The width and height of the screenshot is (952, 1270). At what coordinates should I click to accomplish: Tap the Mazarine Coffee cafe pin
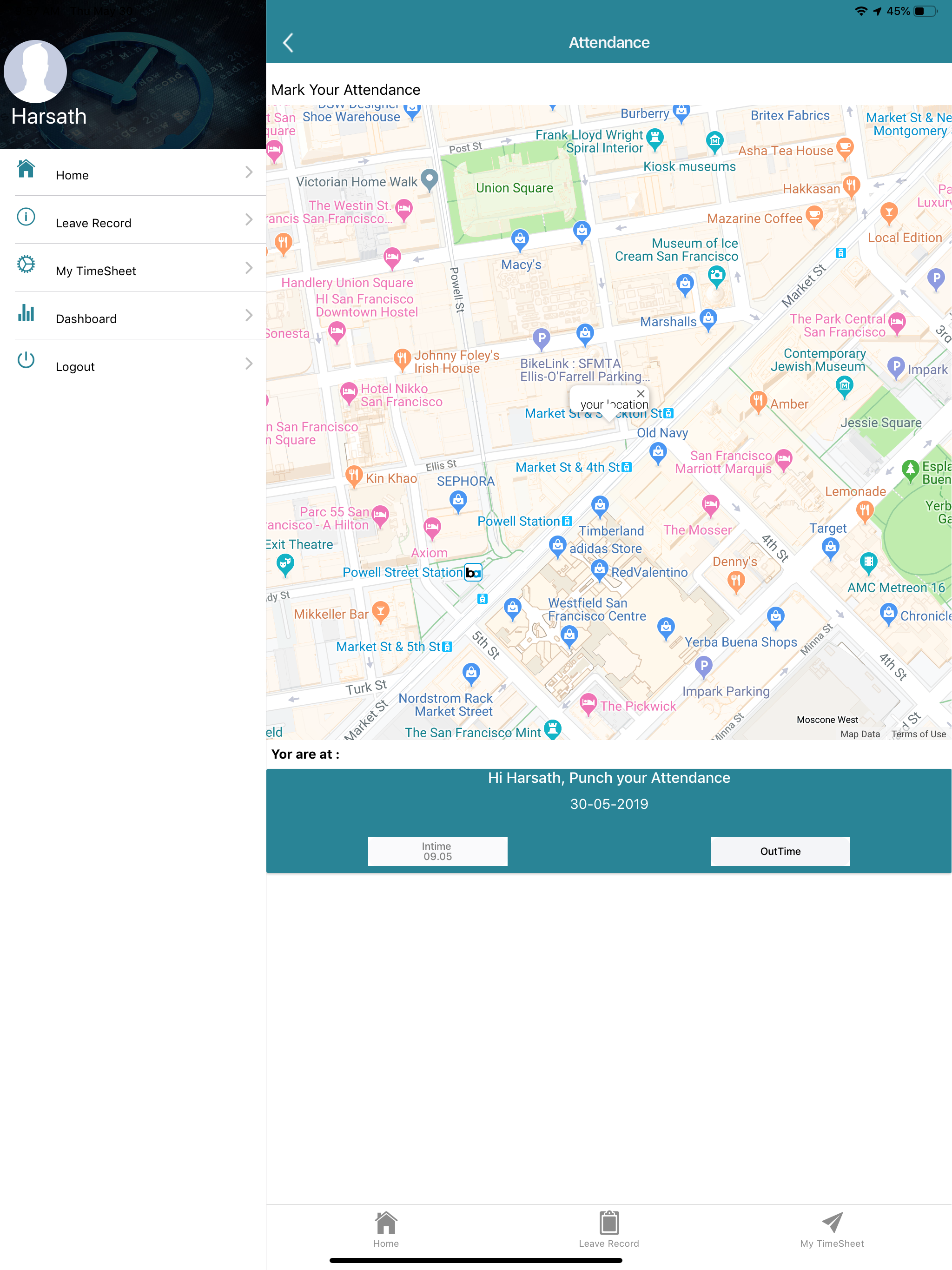[814, 217]
